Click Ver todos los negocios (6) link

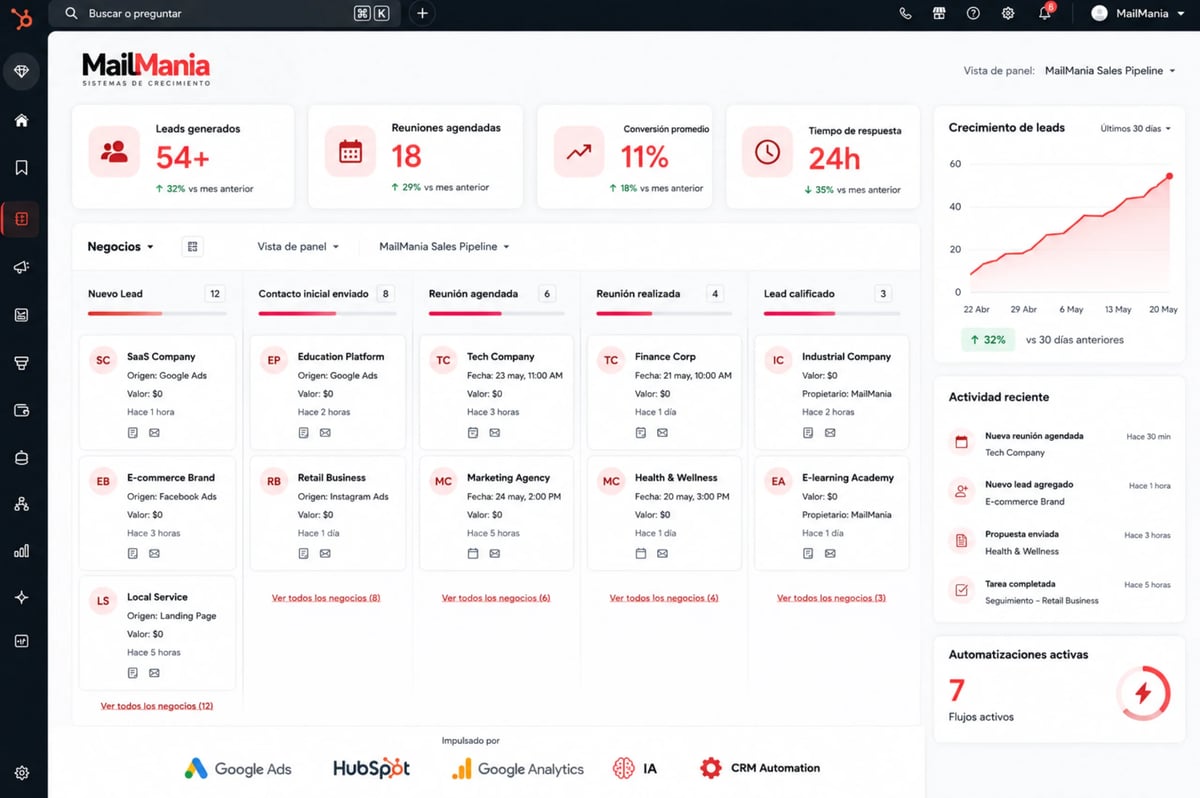tap(496, 598)
